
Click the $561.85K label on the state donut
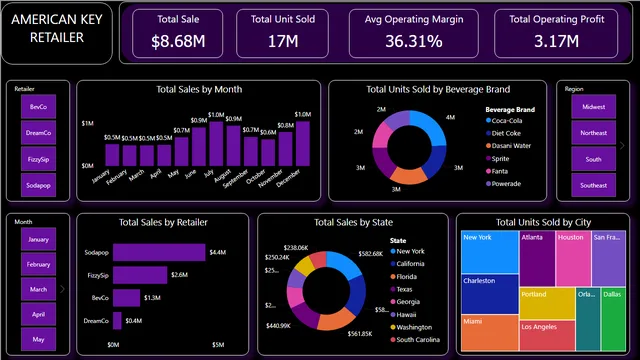click(360, 333)
